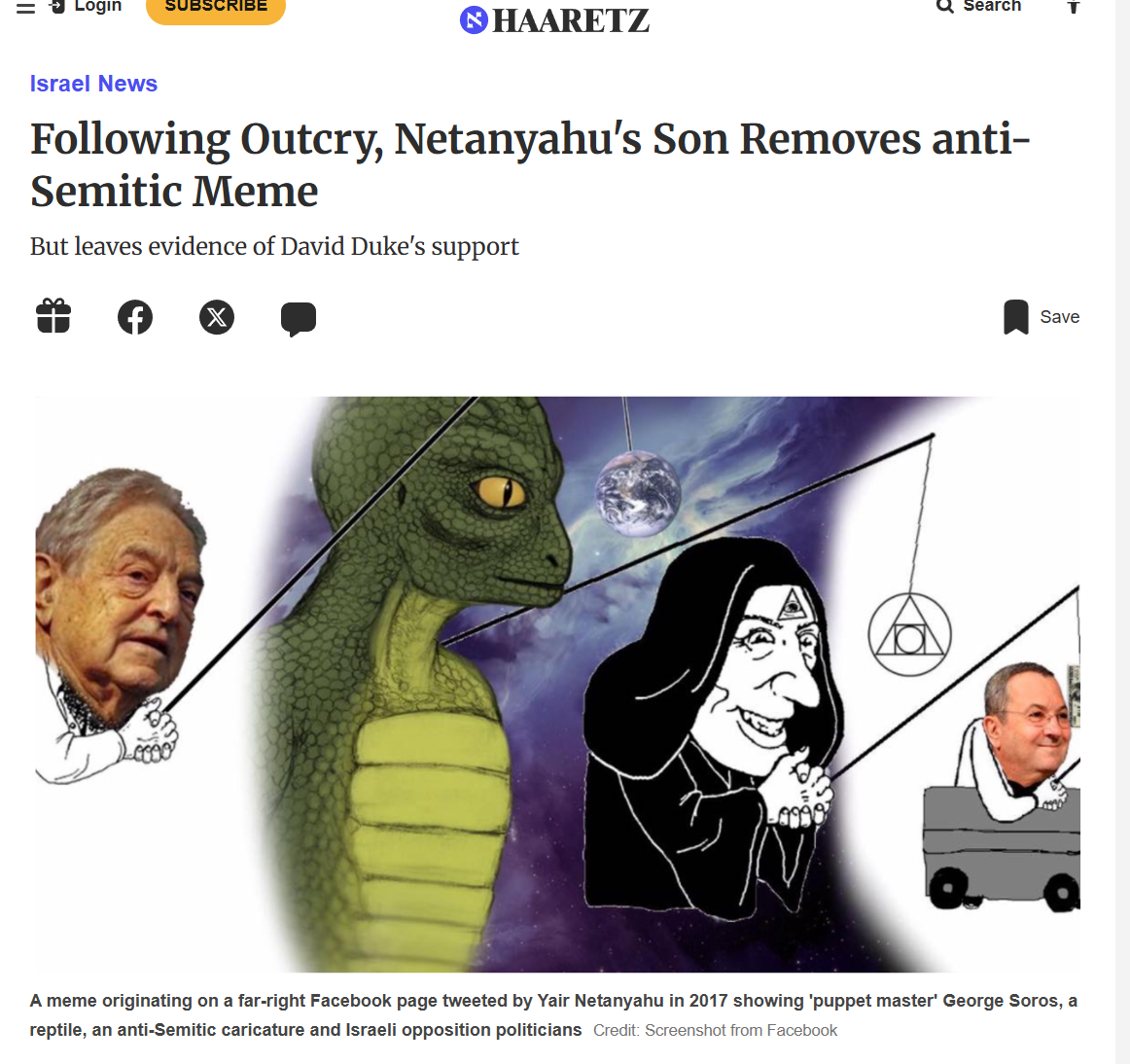The width and height of the screenshot is (1130, 1064).
Task: Click the blue Haaretz logo emblem
Action: pos(474,19)
